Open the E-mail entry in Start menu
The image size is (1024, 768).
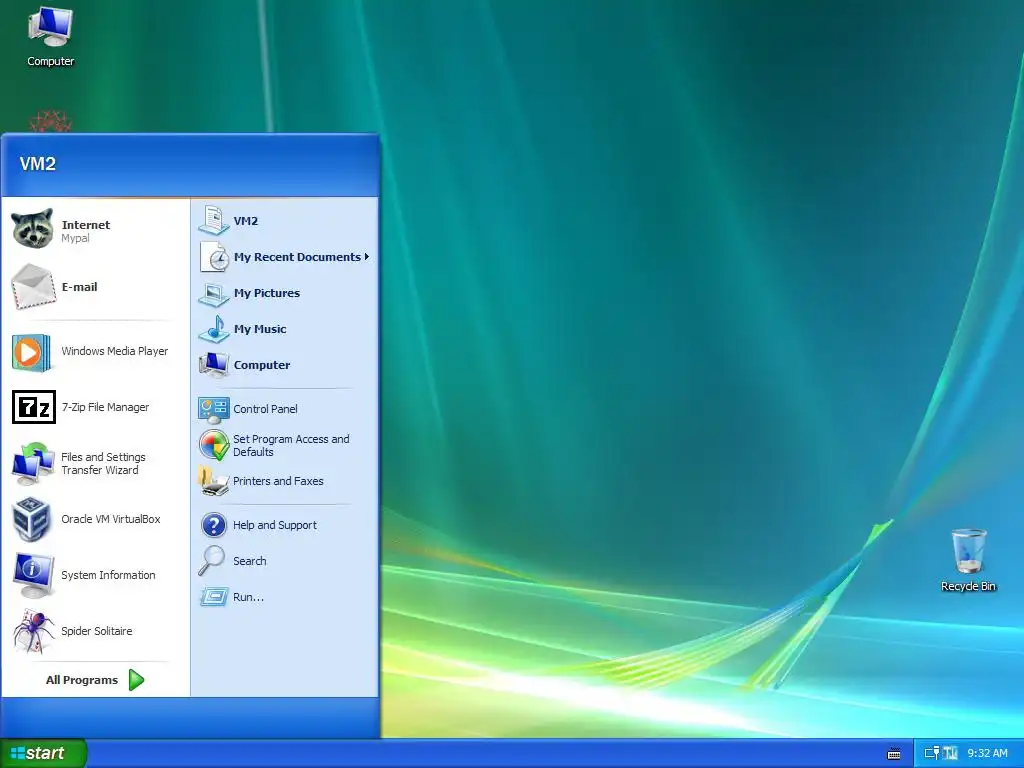[x=95, y=287]
